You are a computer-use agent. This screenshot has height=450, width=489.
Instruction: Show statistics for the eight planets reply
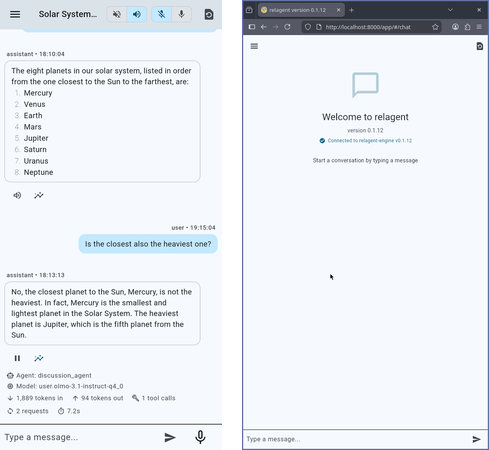pos(39,195)
